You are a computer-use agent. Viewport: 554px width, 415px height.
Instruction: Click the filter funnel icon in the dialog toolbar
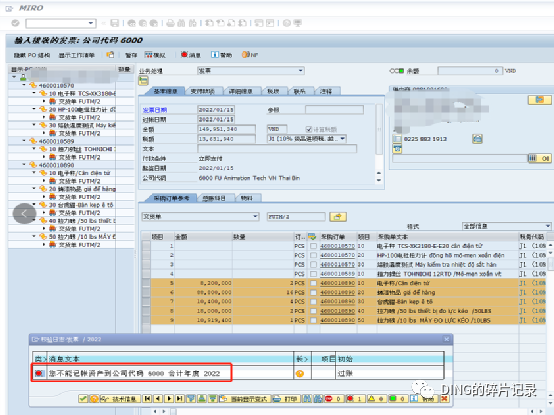[x=191, y=398]
